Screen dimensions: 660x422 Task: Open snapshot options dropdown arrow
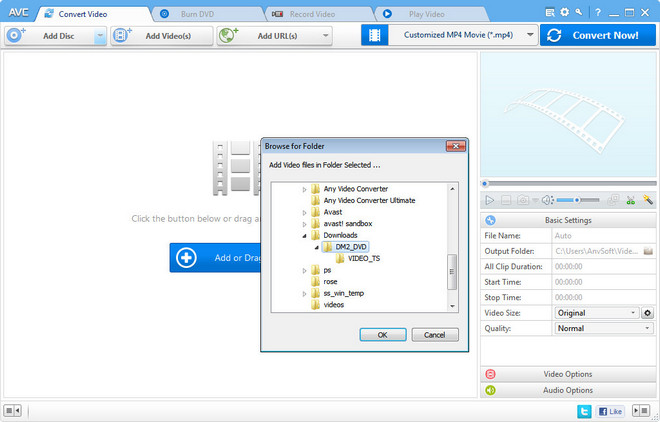pyautogui.click(x=535, y=201)
